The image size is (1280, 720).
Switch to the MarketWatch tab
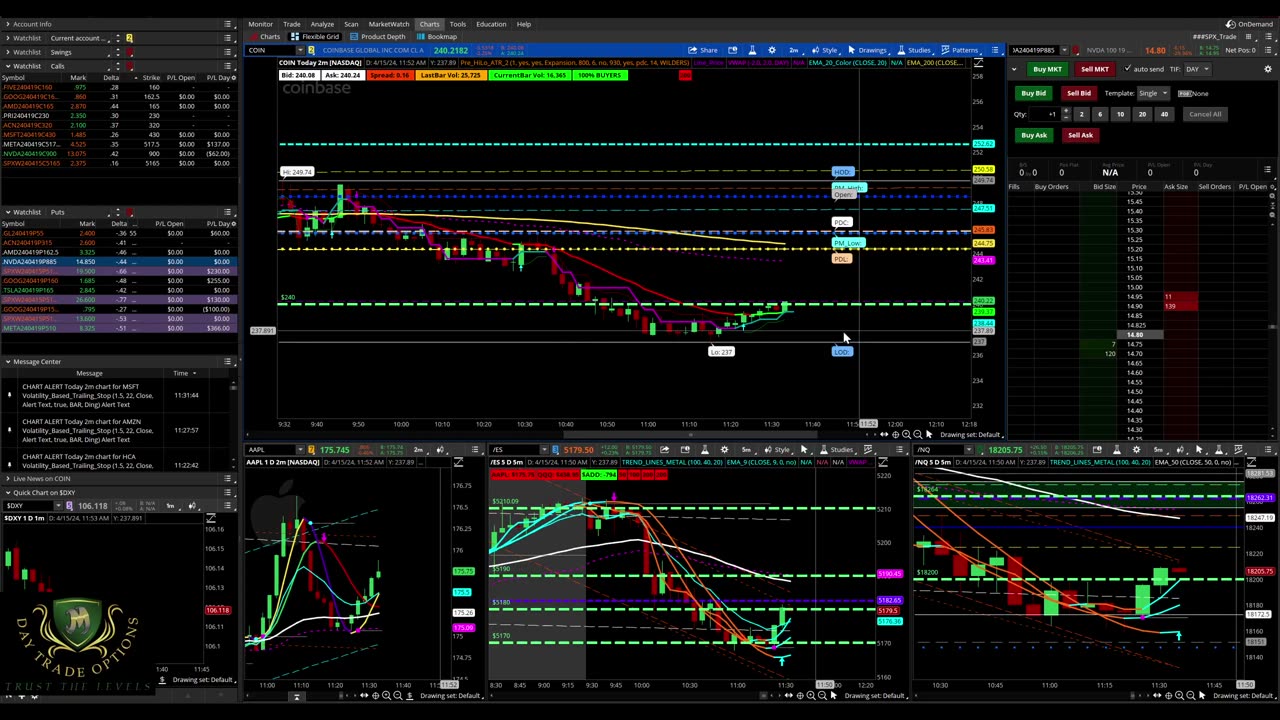pyautogui.click(x=388, y=24)
